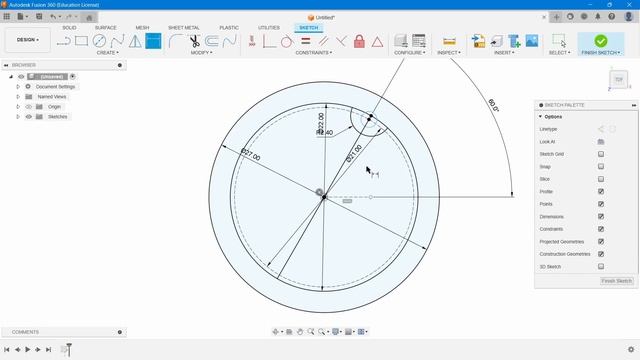
Task: Apply Tangent constraint
Action: 287,41
